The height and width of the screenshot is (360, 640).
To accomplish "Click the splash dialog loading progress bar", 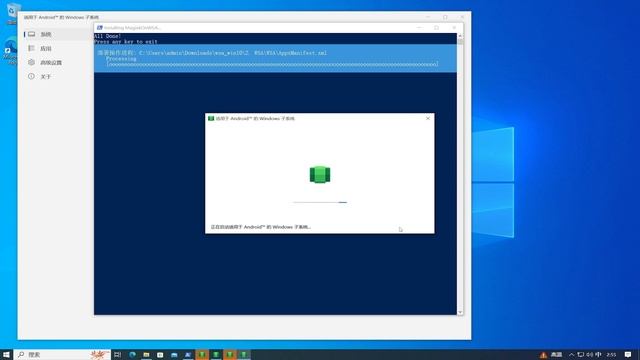I will pos(320,202).
